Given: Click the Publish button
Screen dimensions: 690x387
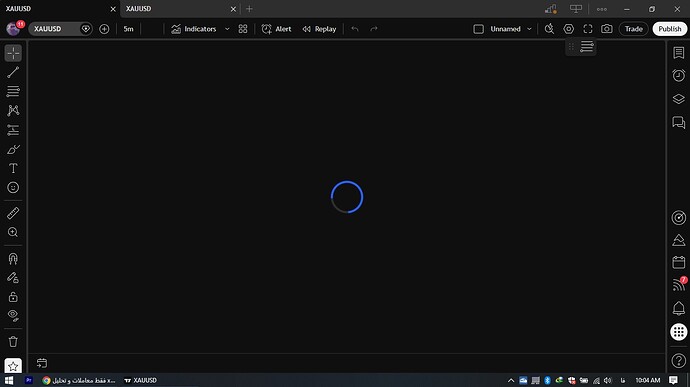Looking at the screenshot, I should (x=669, y=29).
